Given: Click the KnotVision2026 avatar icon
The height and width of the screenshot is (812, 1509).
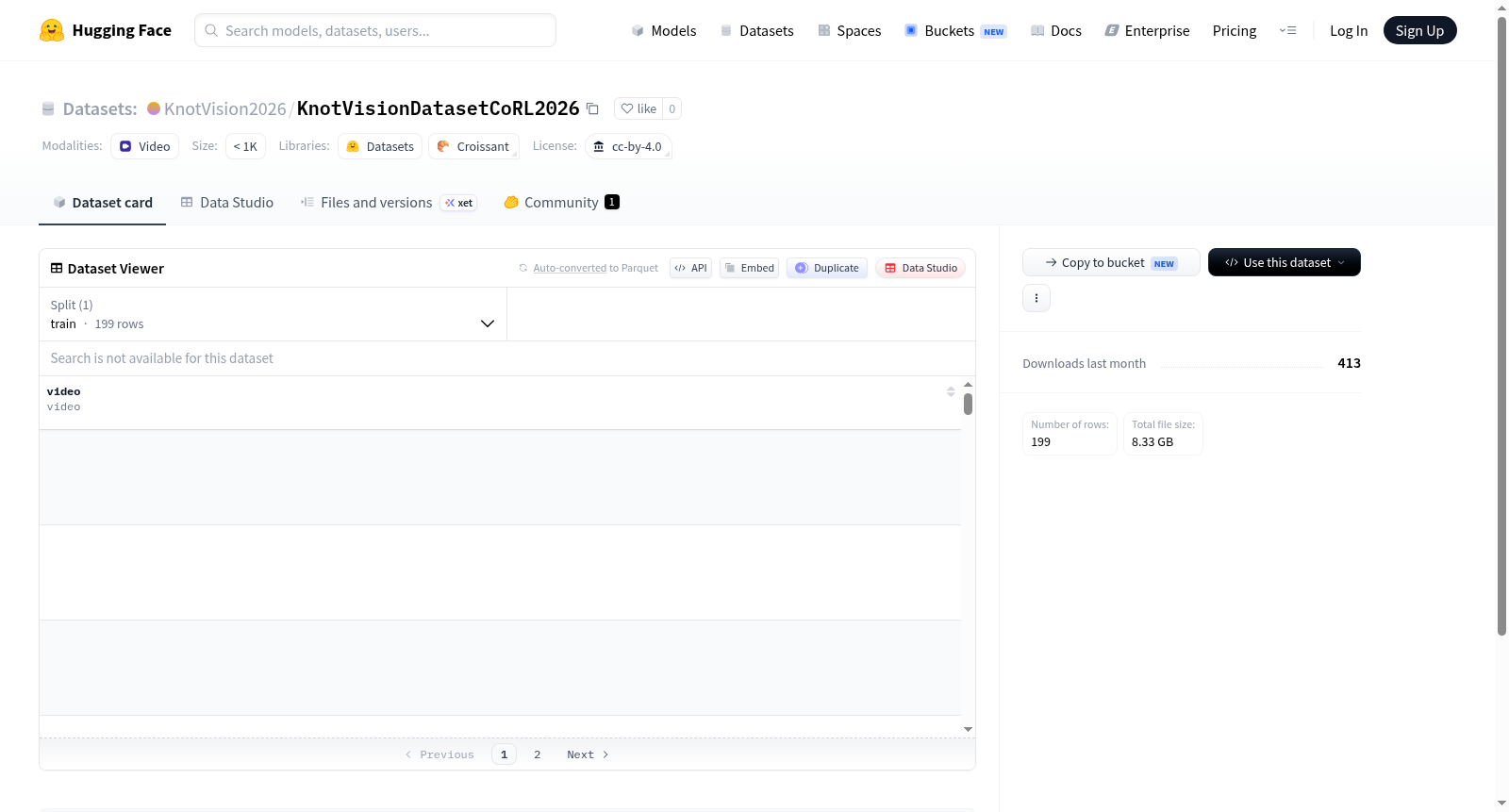Looking at the screenshot, I should [154, 108].
